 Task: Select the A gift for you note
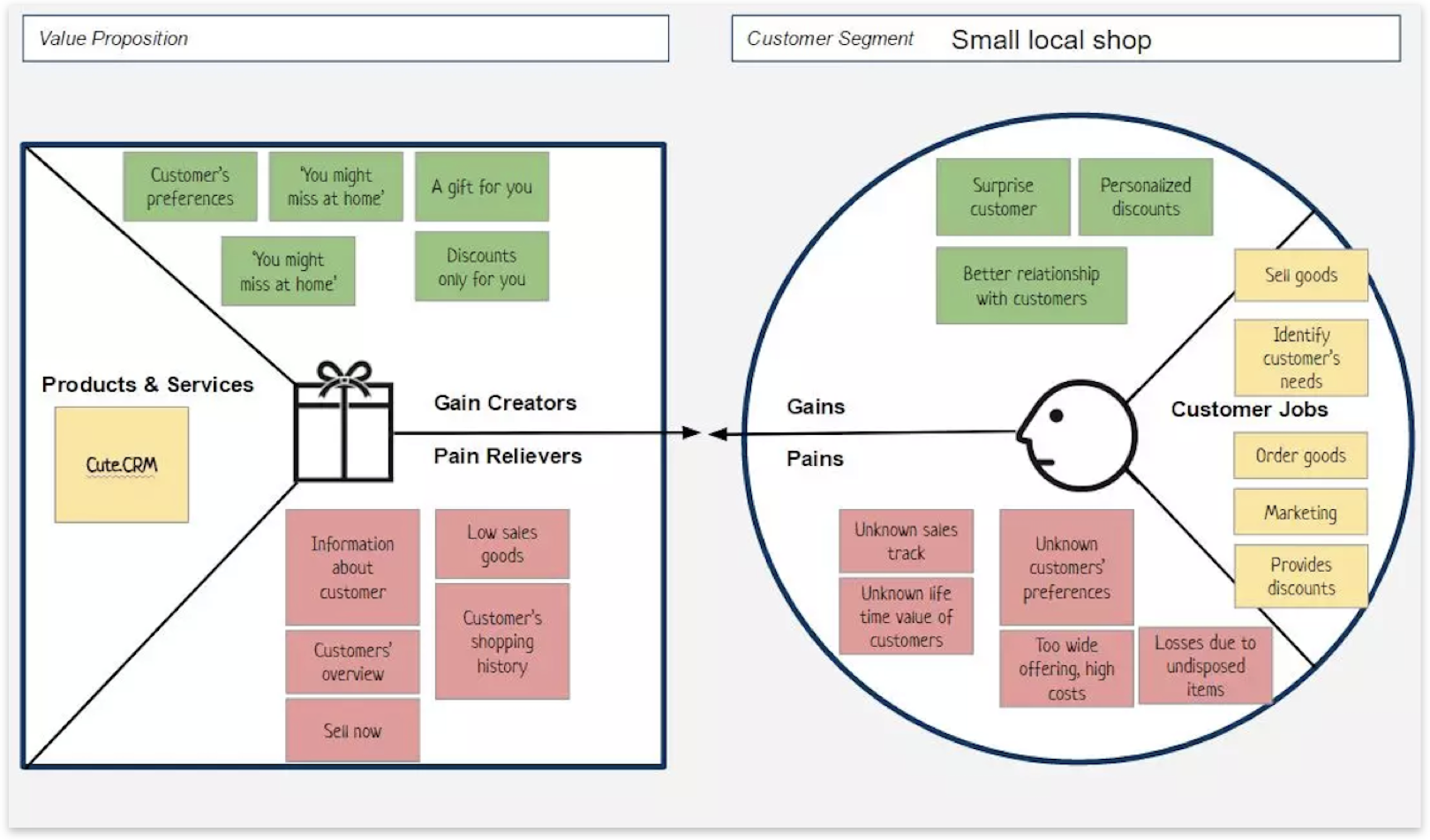tap(482, 186)
